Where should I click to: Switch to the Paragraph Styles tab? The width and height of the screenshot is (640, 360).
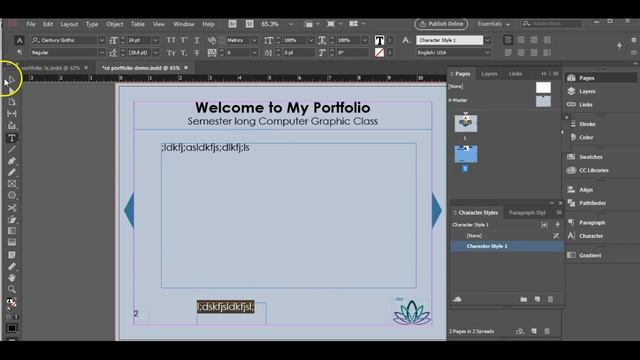point(527,213)
